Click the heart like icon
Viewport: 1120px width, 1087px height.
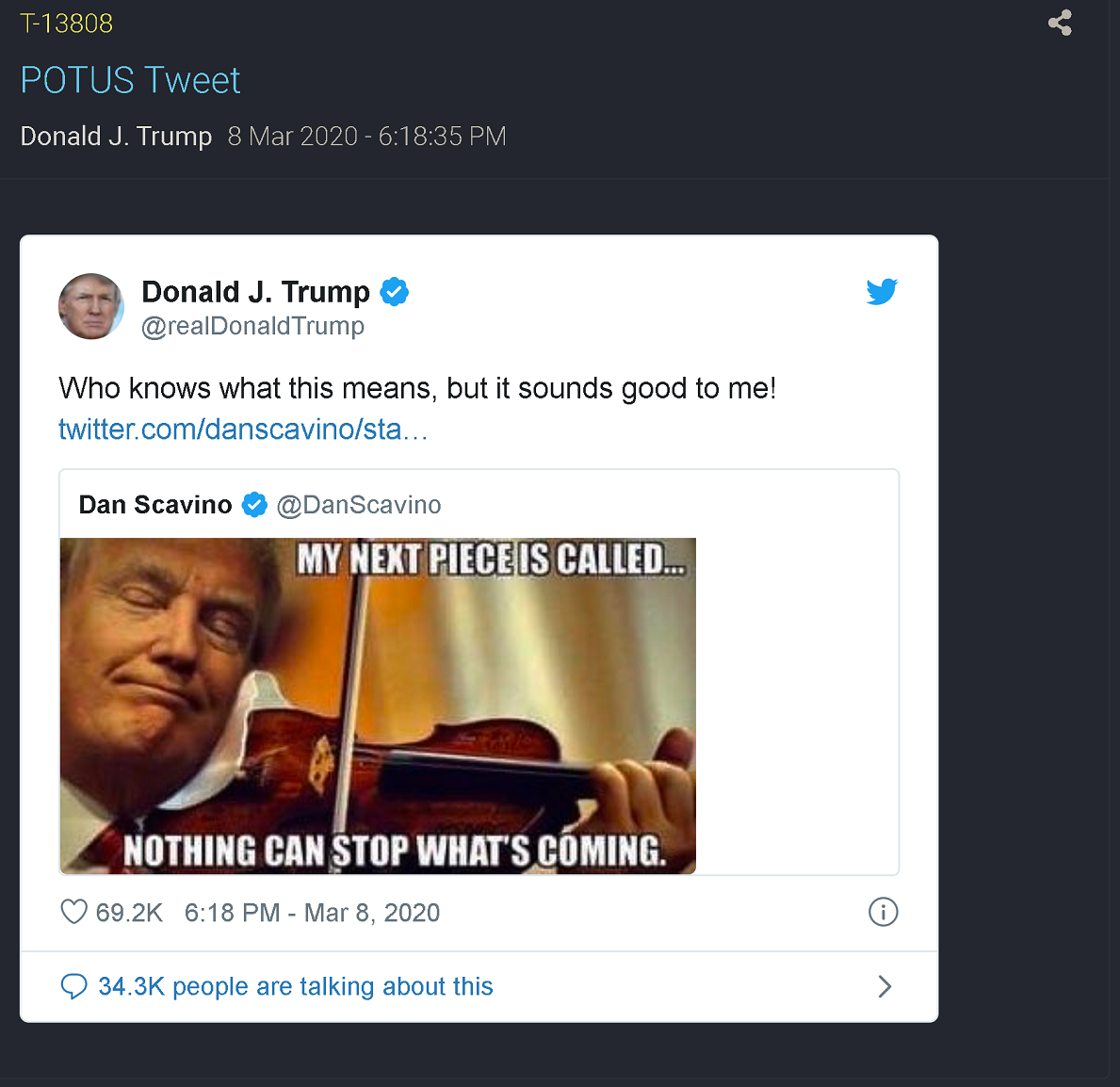73,912
